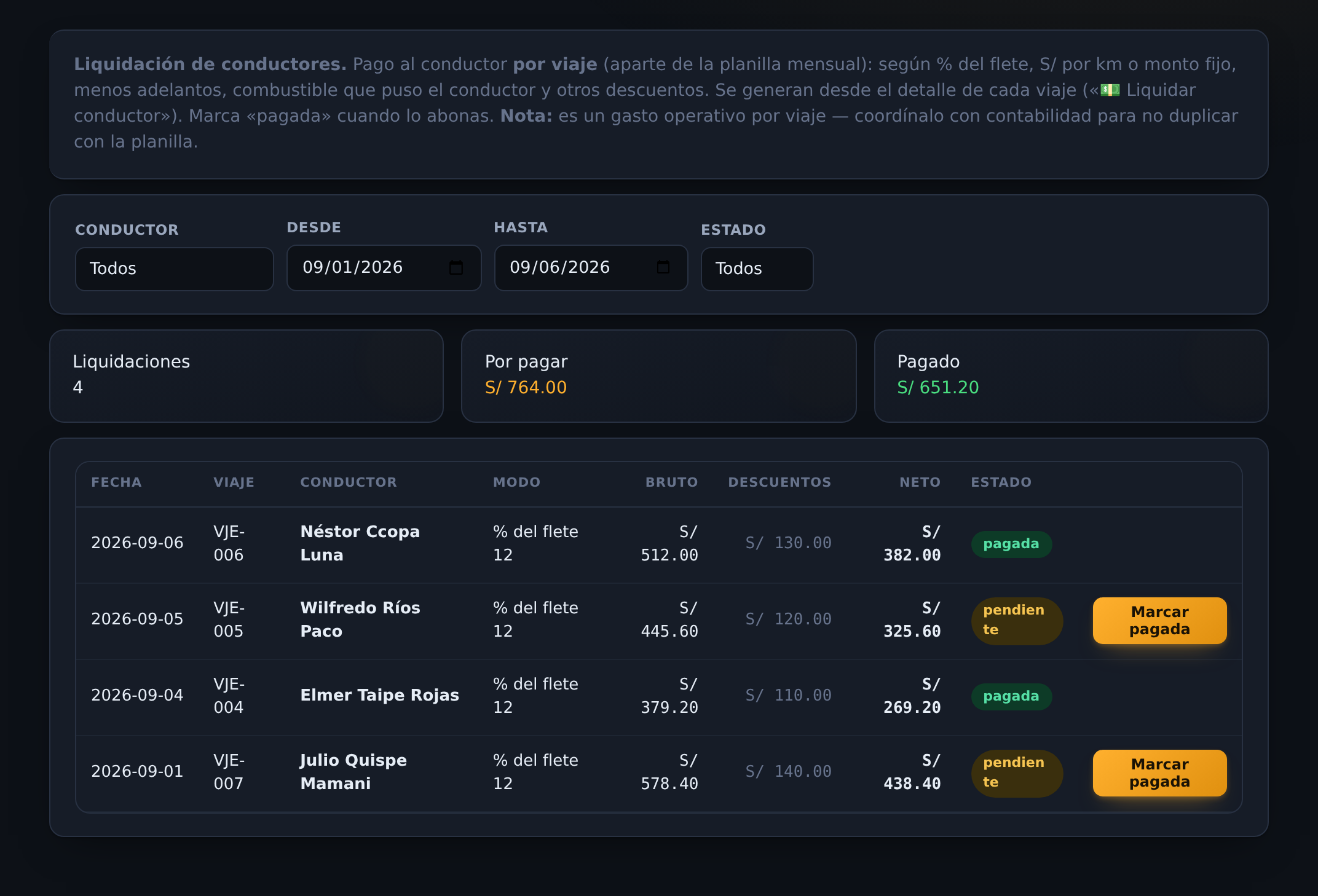Click discount value S/ 130.00

pyautogui.click(x=788, y=543)
